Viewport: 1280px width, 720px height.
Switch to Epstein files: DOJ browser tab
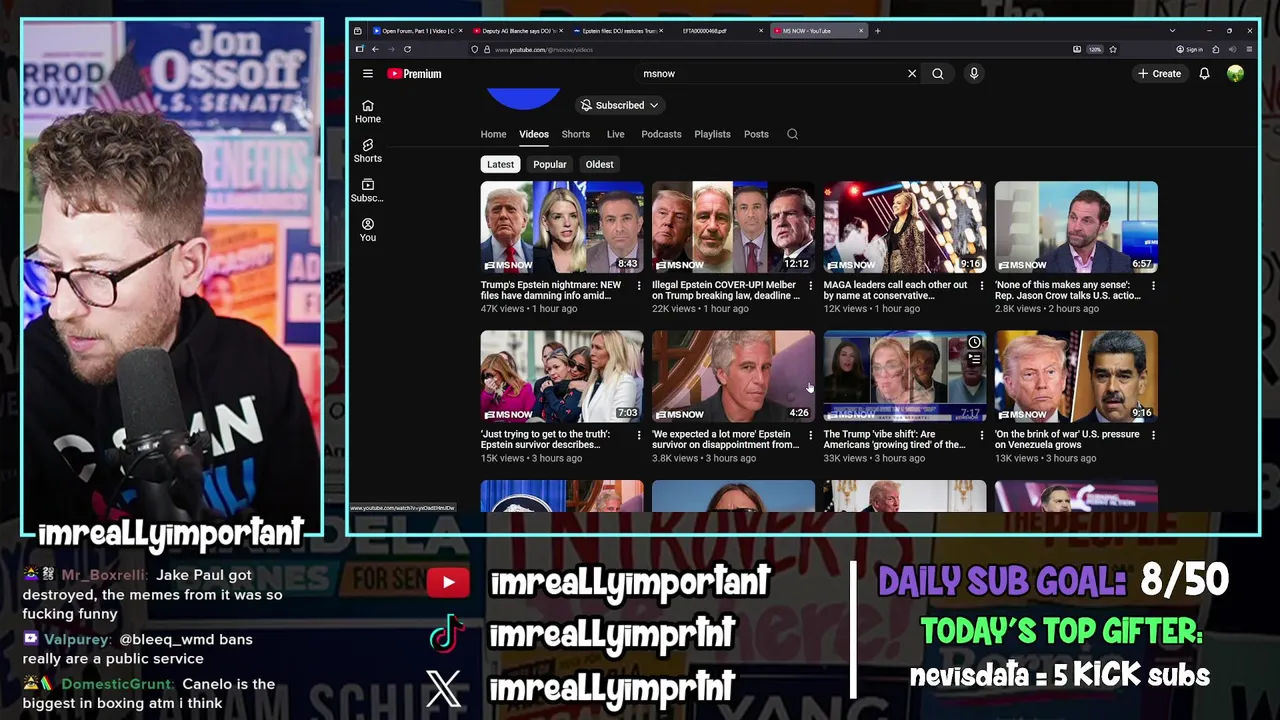(x=617, y=31)
